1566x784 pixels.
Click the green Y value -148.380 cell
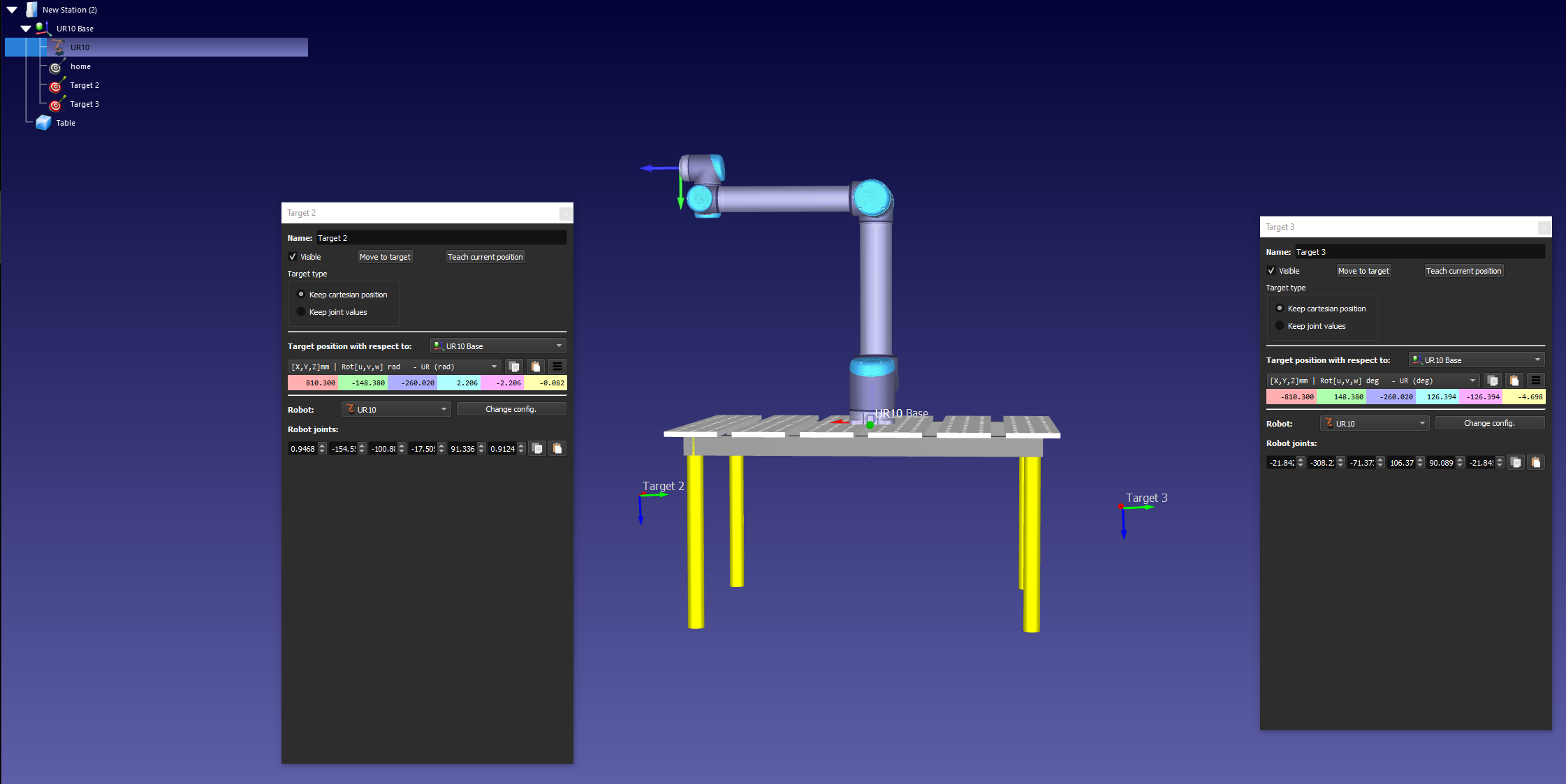[363, 383]
